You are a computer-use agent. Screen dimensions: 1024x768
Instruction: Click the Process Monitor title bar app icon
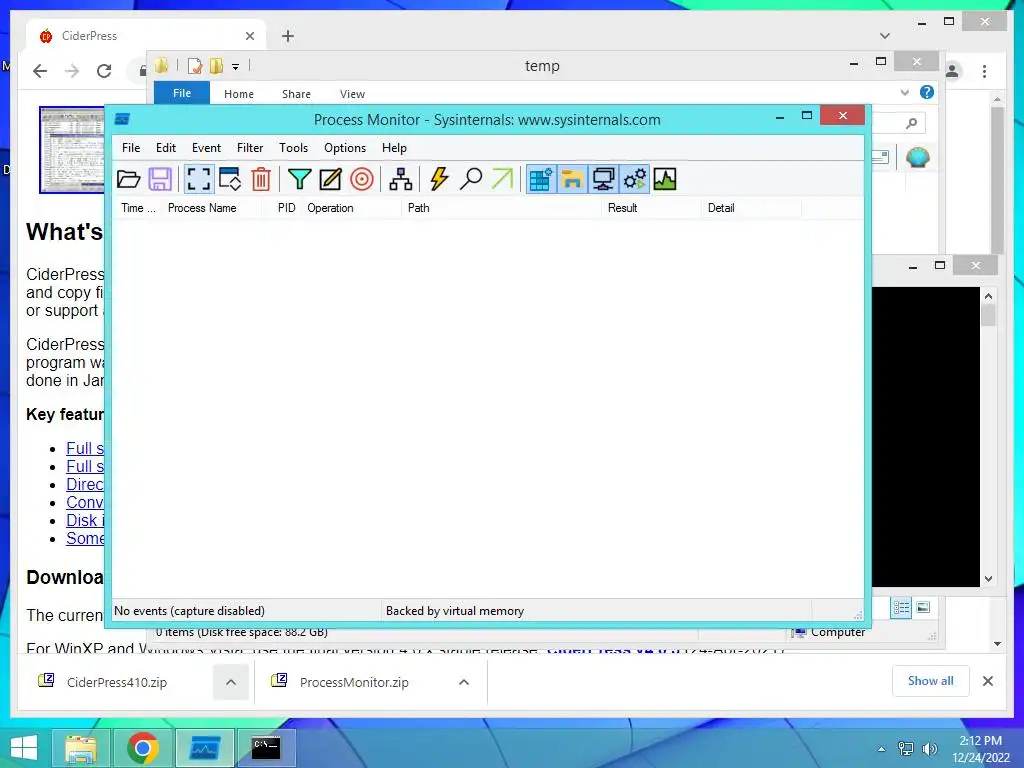(122, 119)
